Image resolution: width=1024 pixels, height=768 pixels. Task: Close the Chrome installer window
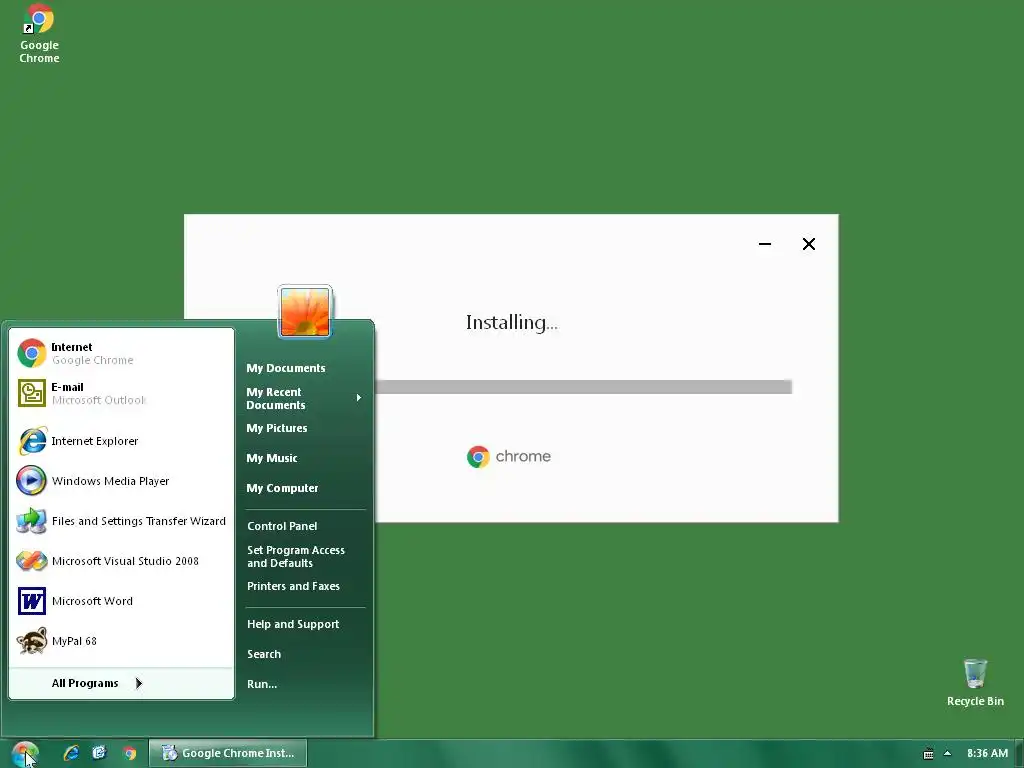[808, 244]
